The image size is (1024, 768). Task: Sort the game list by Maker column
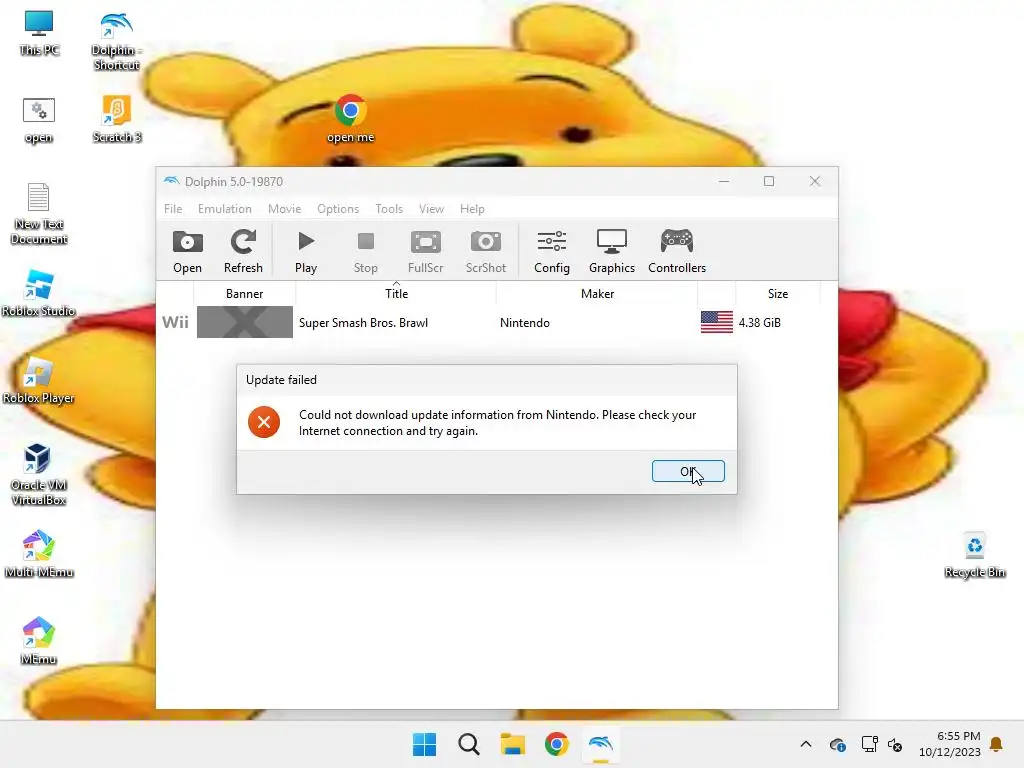[x=598, y=294]
